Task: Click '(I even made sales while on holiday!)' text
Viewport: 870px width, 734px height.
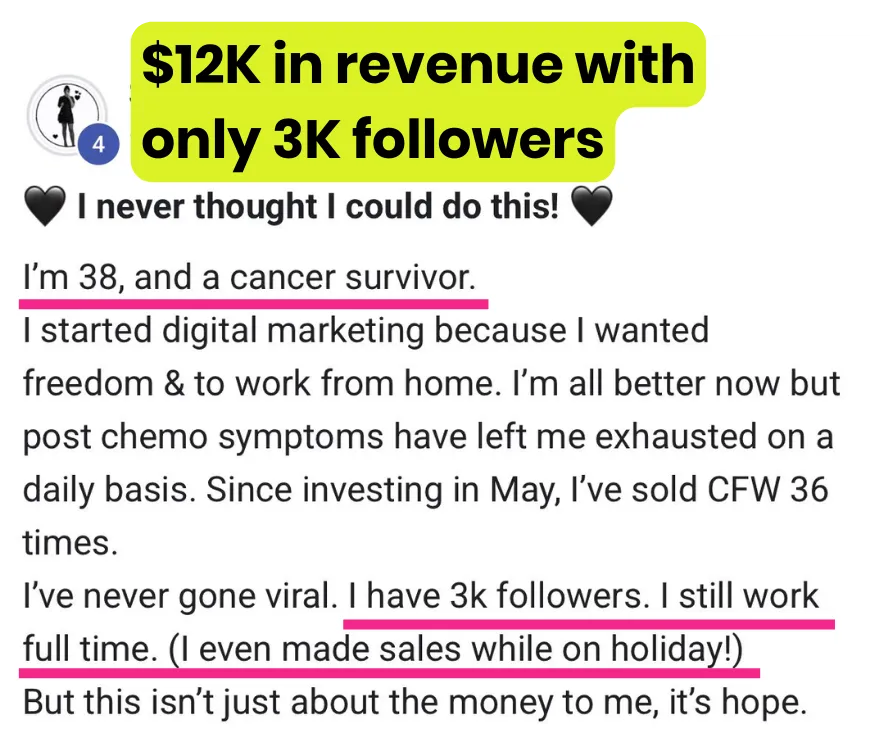Action: pos(456,650)
